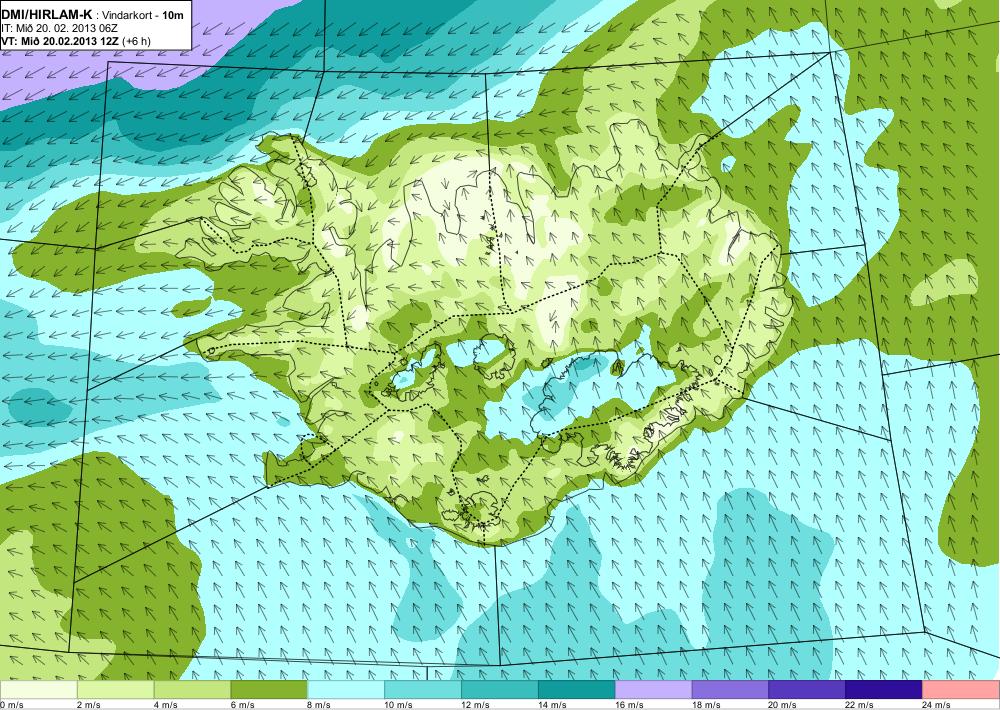Click the deep purple 20–22 m/s legend swatch

pyautogui.click(x=807, y=690)
